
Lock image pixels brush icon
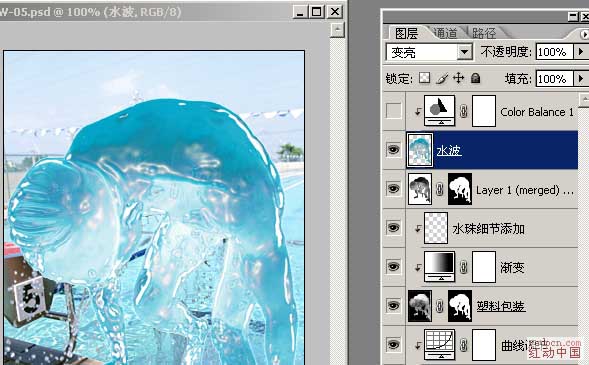coord(442,78)
